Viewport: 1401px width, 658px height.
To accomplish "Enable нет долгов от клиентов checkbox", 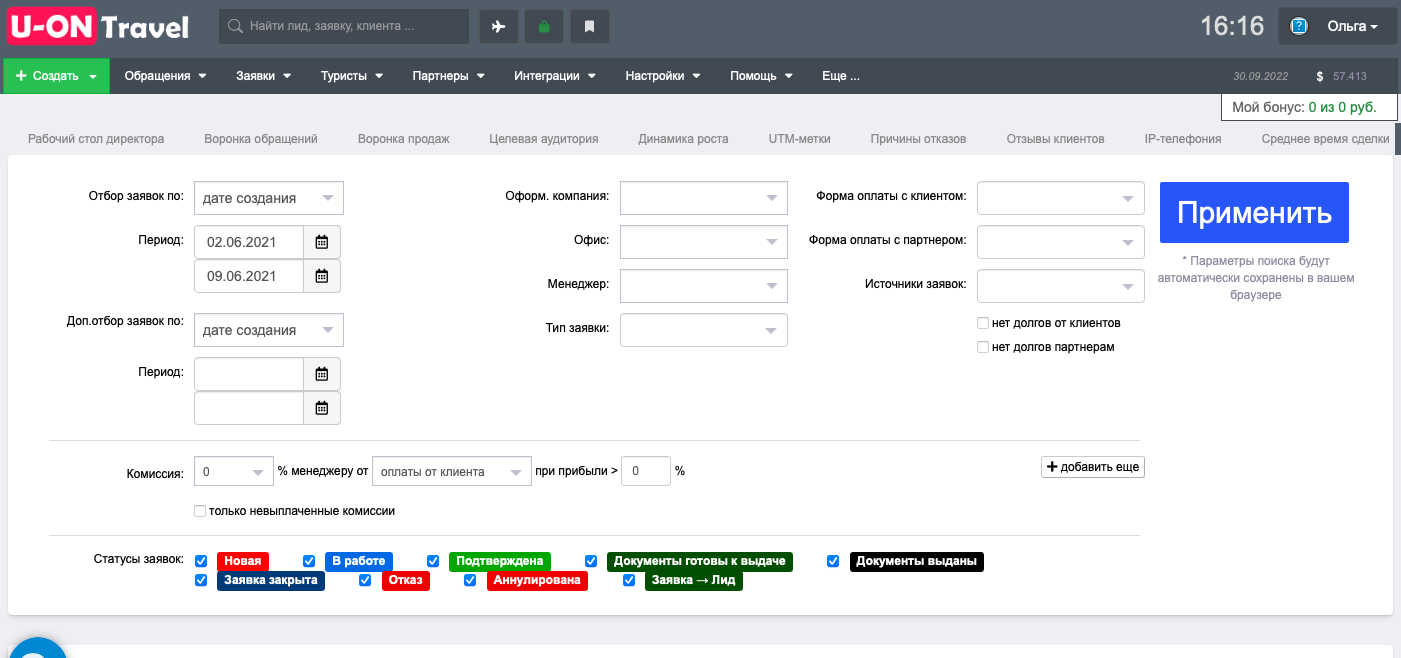I will coord(983,323).
